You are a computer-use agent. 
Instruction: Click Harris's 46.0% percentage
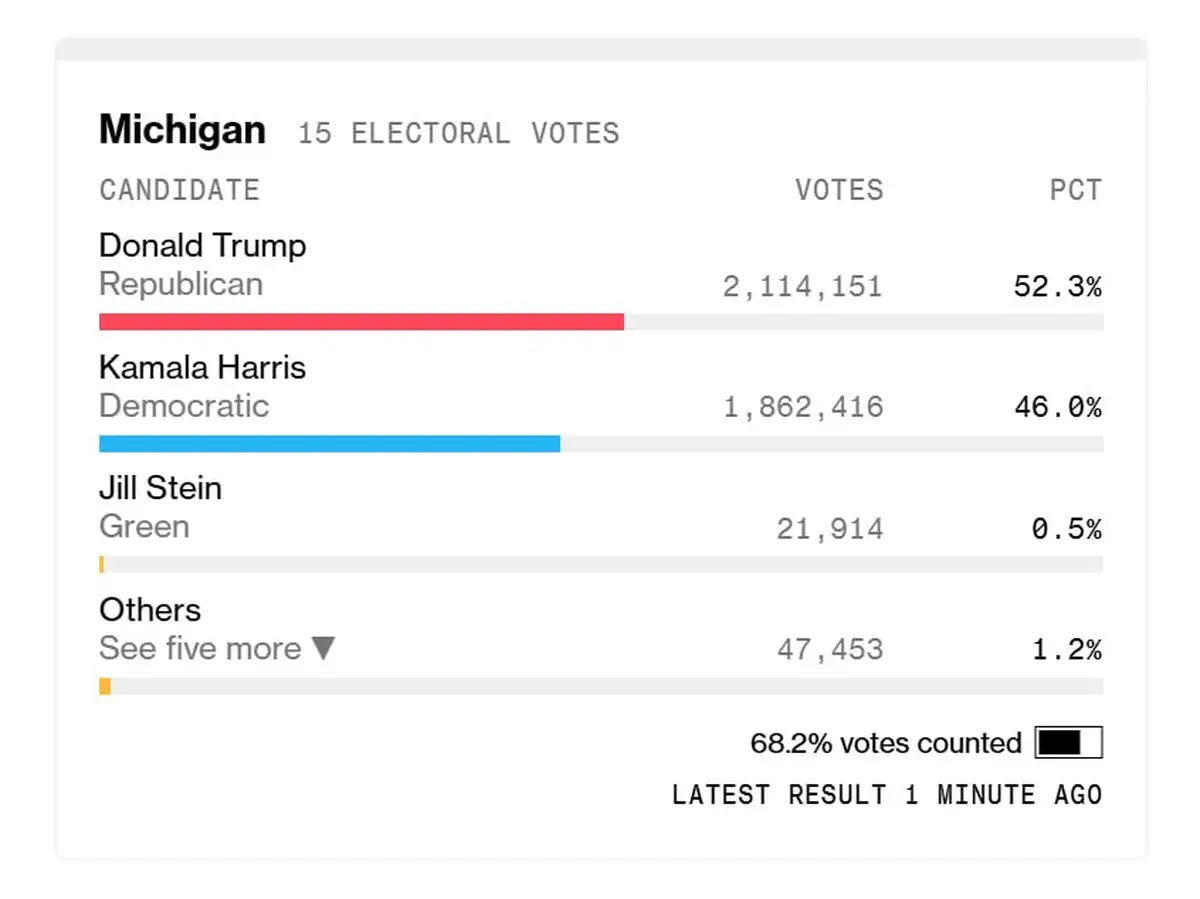[1057, 408]
